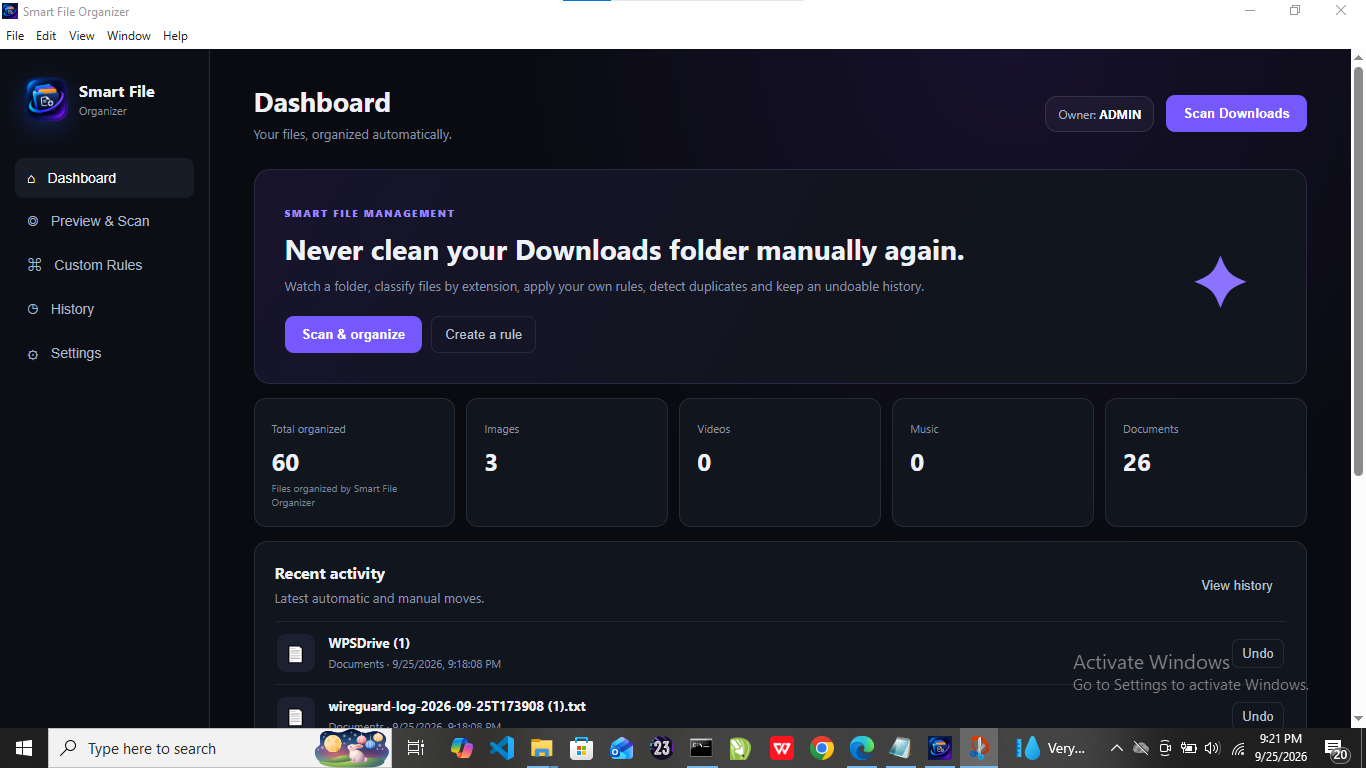Screen dimensions: 1366x768
Task: Click the Custom Rules command icon
Action: point(34,265)
